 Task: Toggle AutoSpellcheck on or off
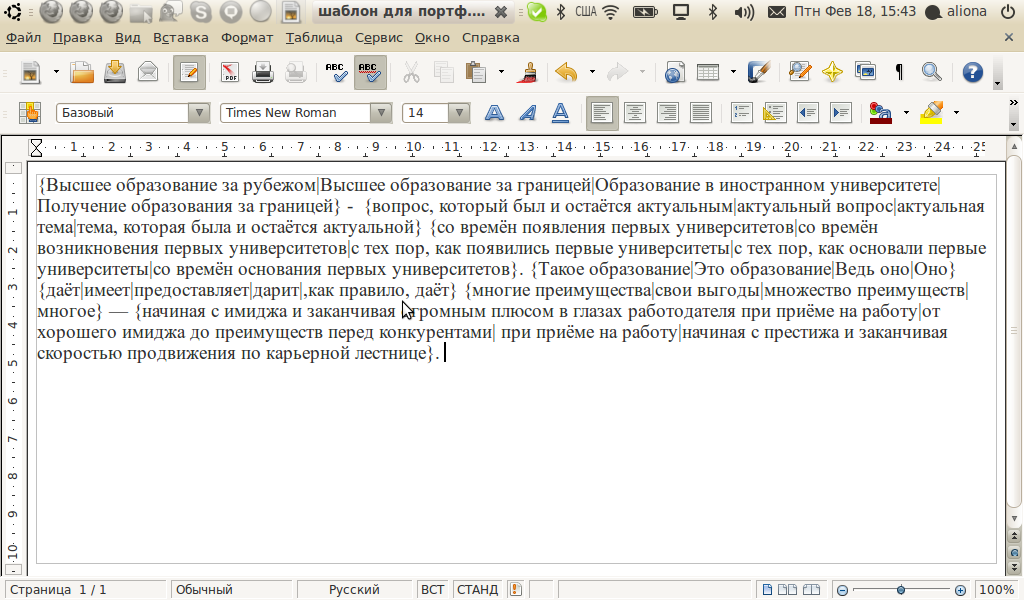[x=369, y=72]
